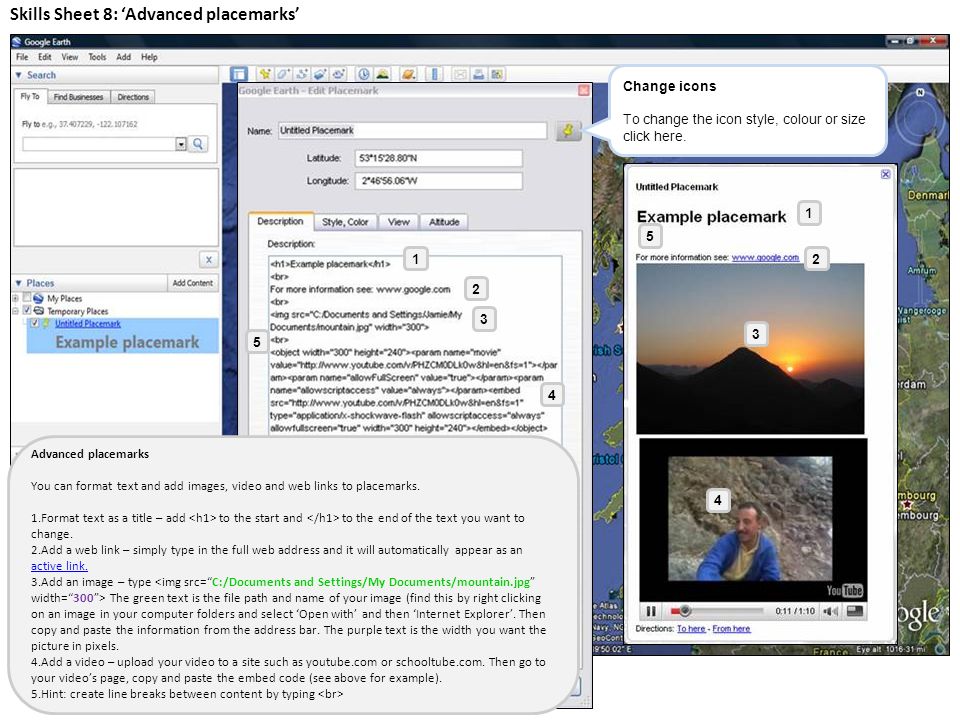Viewport: 960px width, 720px height.
Task: Open the File menu
Action: coord(22,57)
